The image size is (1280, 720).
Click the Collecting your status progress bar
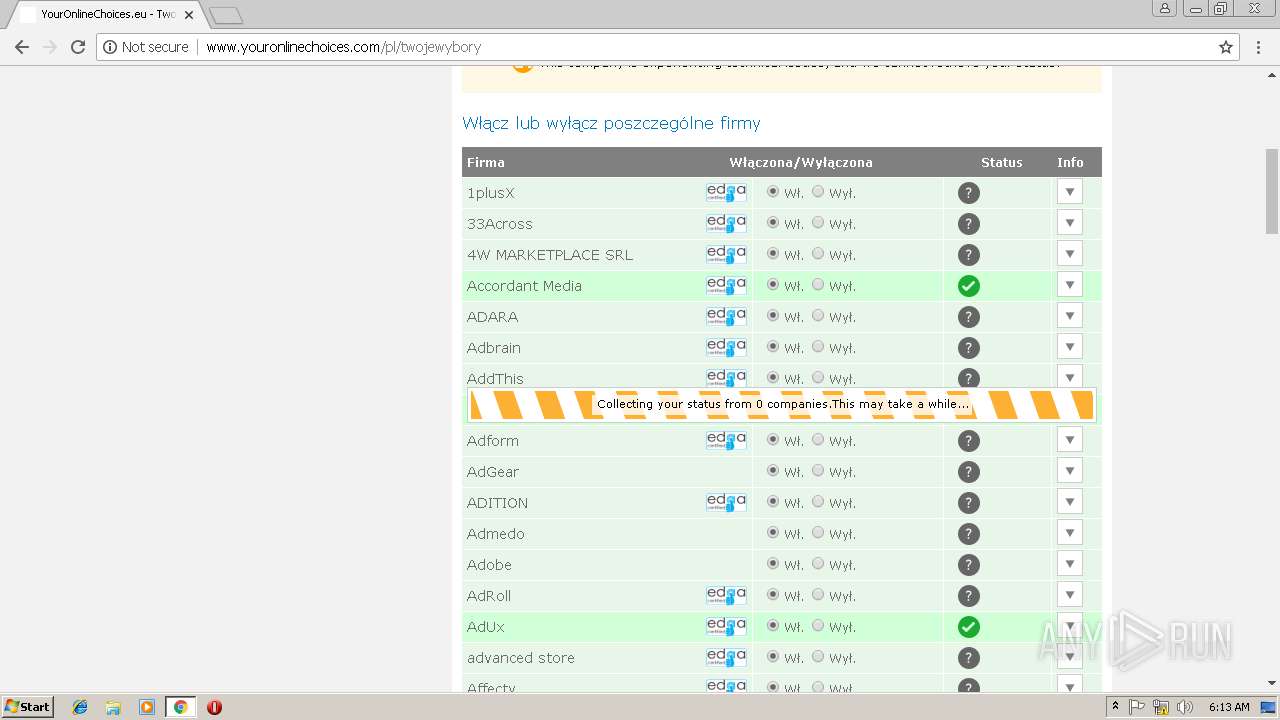pyautogui.click(x=782, y=405)
